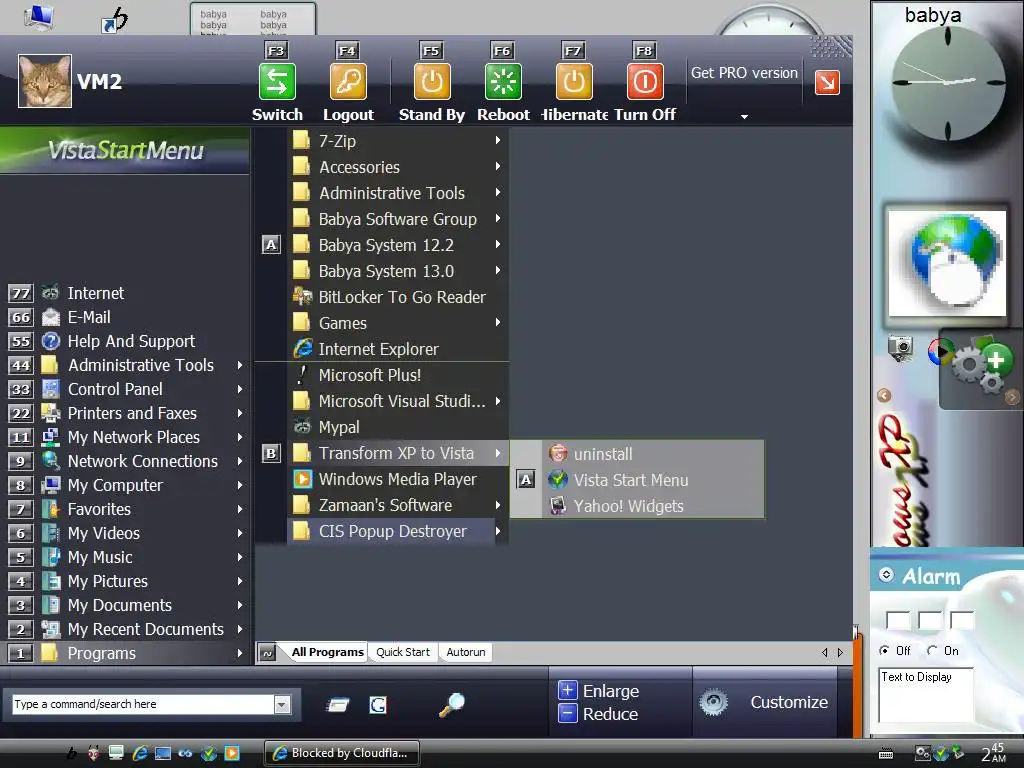Viewport: 1024px width, 768px height.
Task: Select the On alarm radio button
Action: tap(932, 650)
